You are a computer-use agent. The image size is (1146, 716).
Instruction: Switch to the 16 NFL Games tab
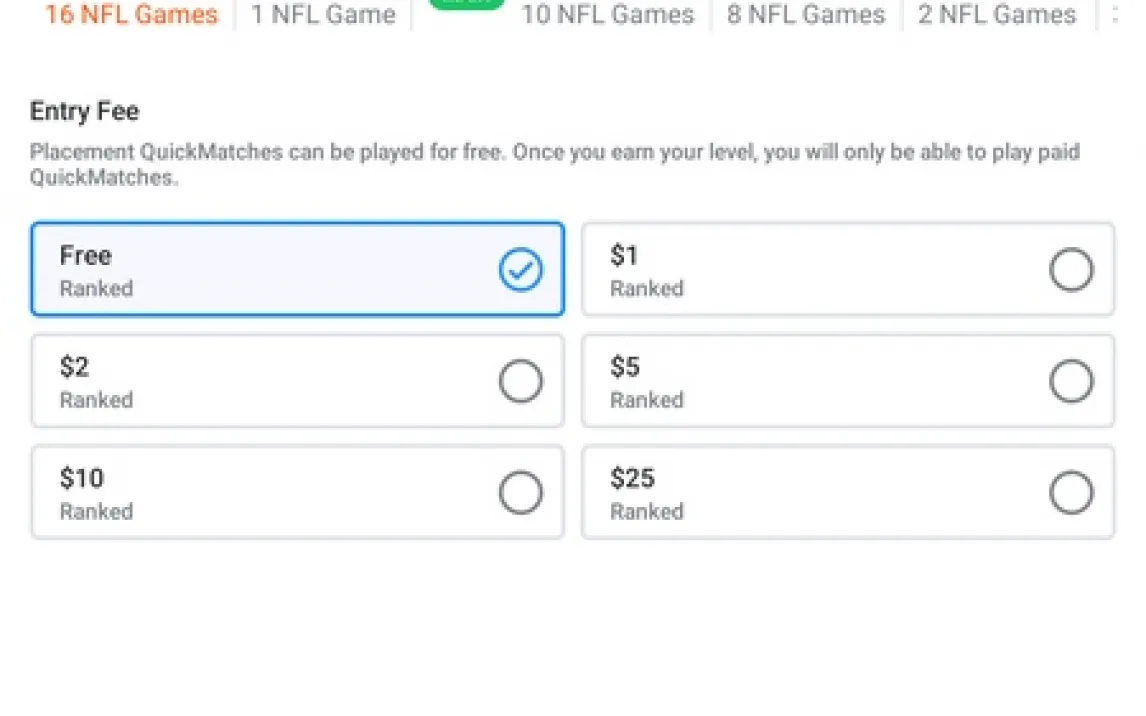[131, 15]
